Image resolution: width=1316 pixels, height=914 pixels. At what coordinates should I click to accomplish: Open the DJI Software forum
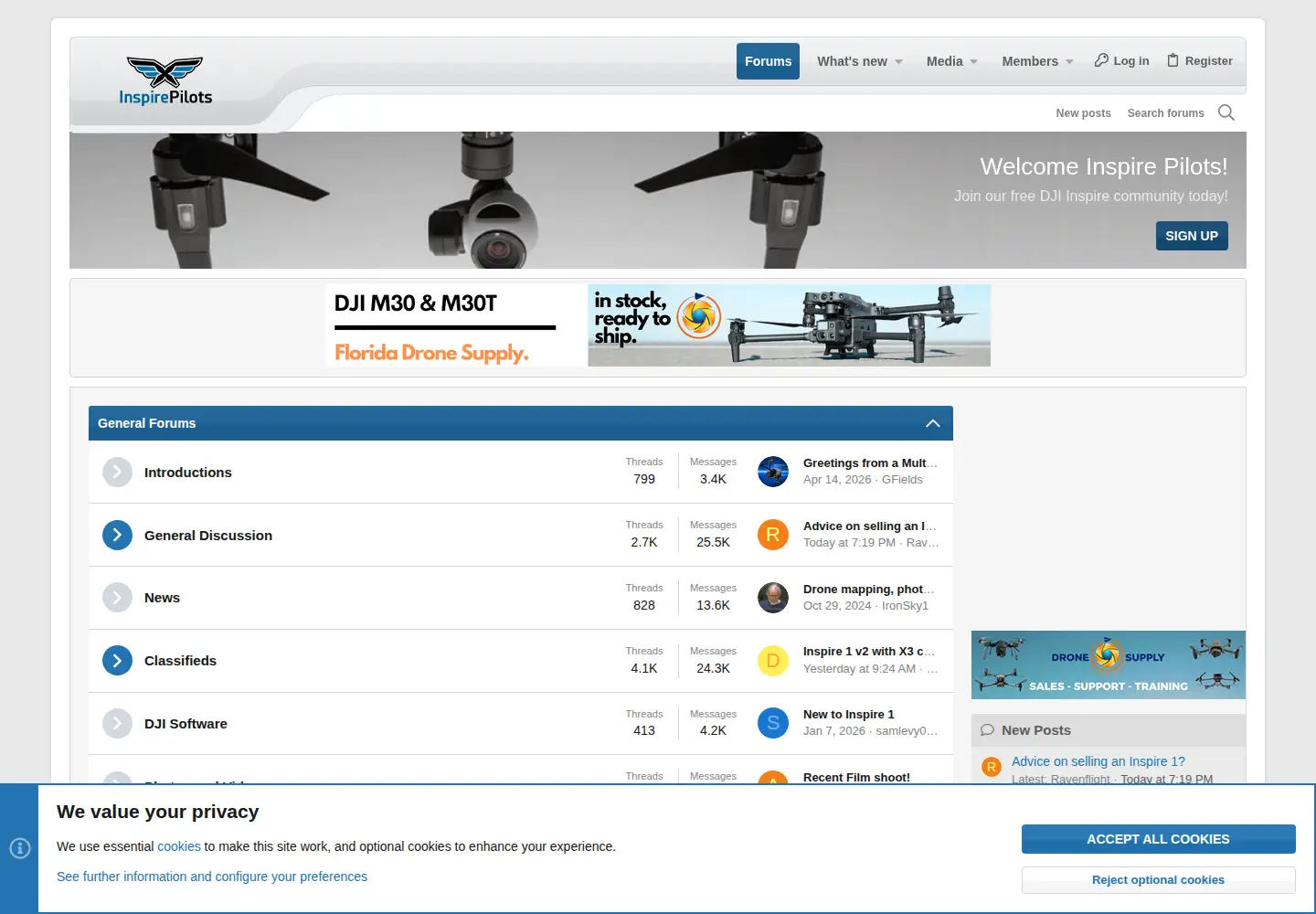tap(186, 724)
